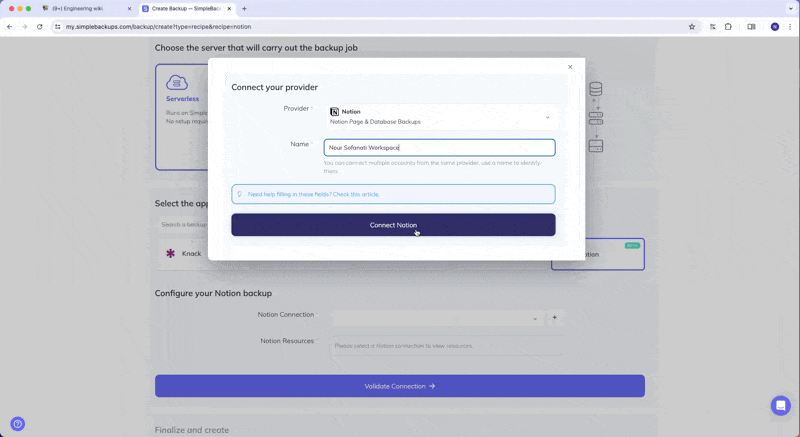Search a backup app field
The image size is (800, 437).
click(x=184, y=224)
